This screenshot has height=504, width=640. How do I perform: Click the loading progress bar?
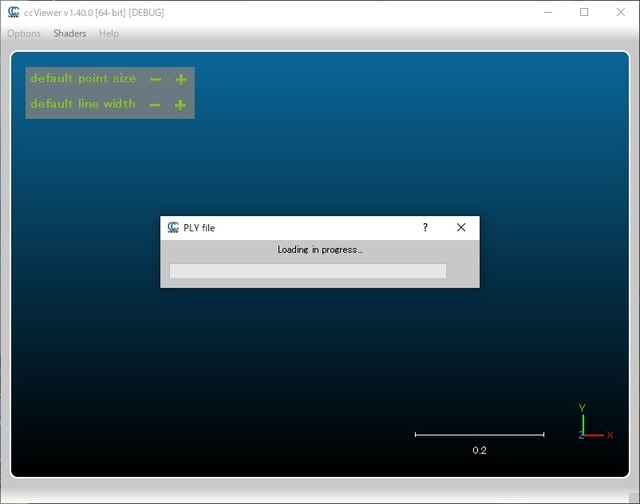[307, 271]
